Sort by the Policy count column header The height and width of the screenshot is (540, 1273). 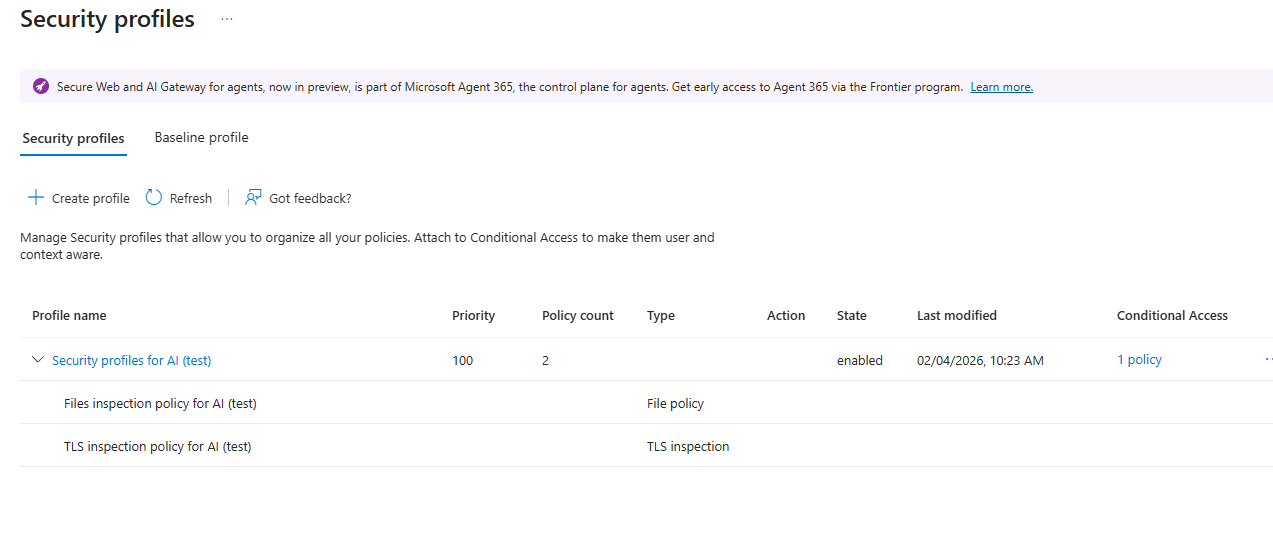click(578, 315)
